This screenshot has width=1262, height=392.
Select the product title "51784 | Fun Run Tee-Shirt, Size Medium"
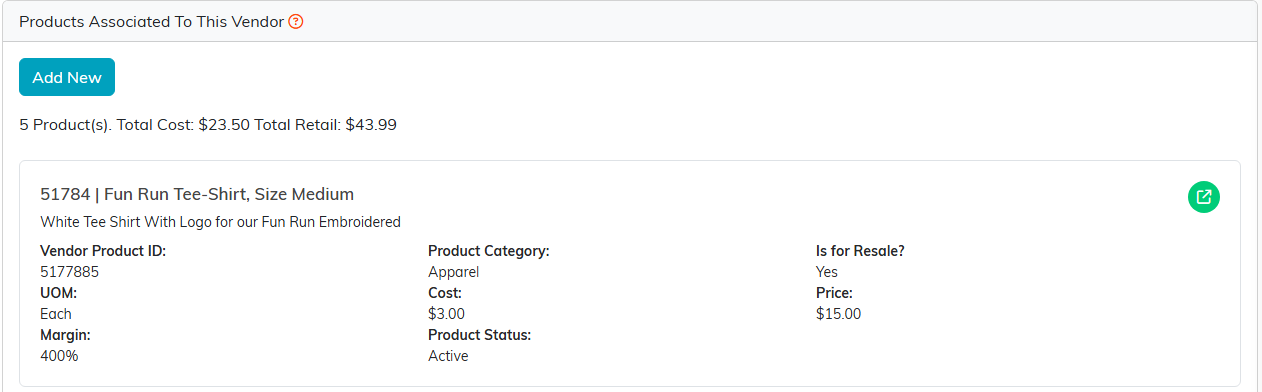197,194
